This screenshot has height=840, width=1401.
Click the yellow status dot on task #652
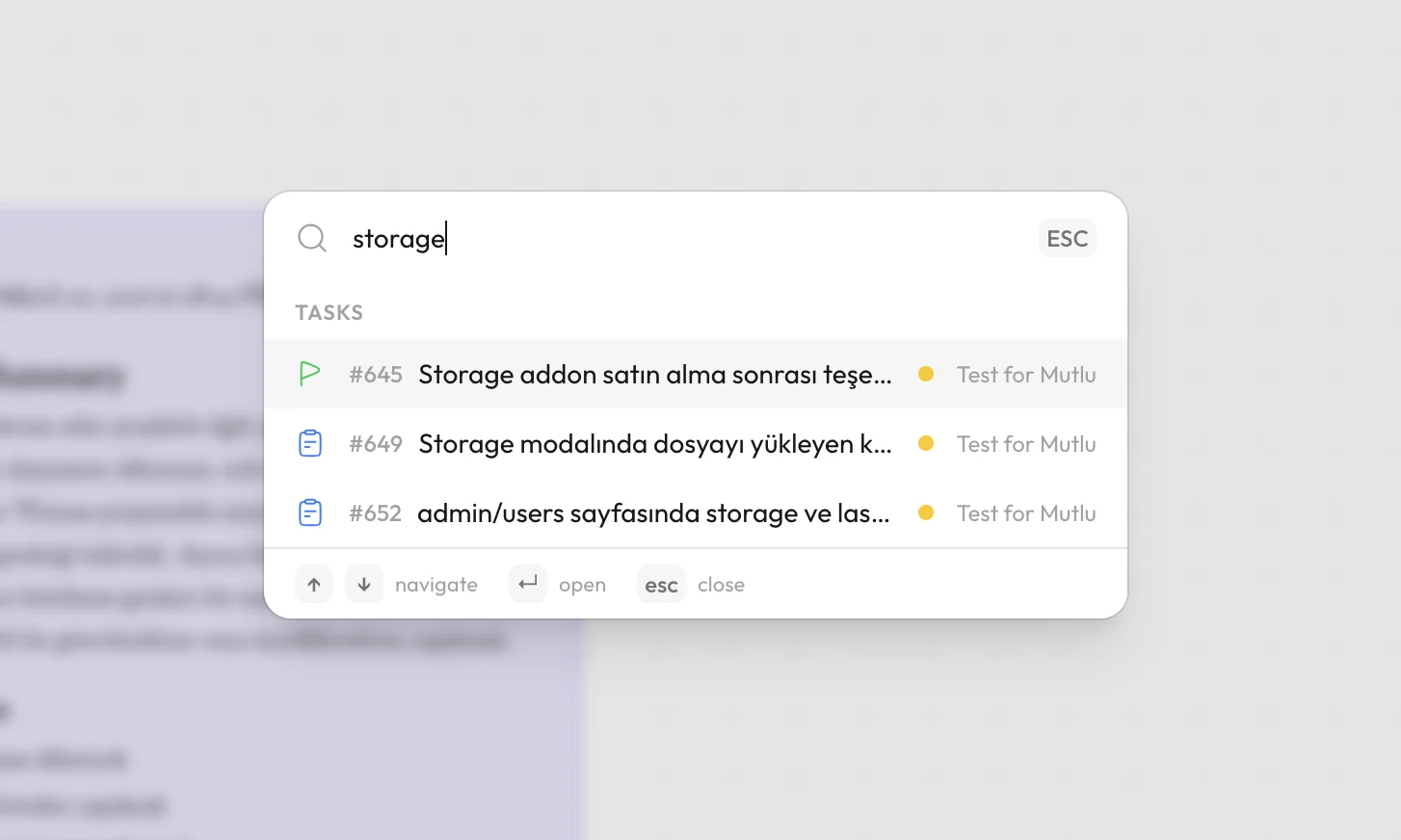tap(926, 512)
